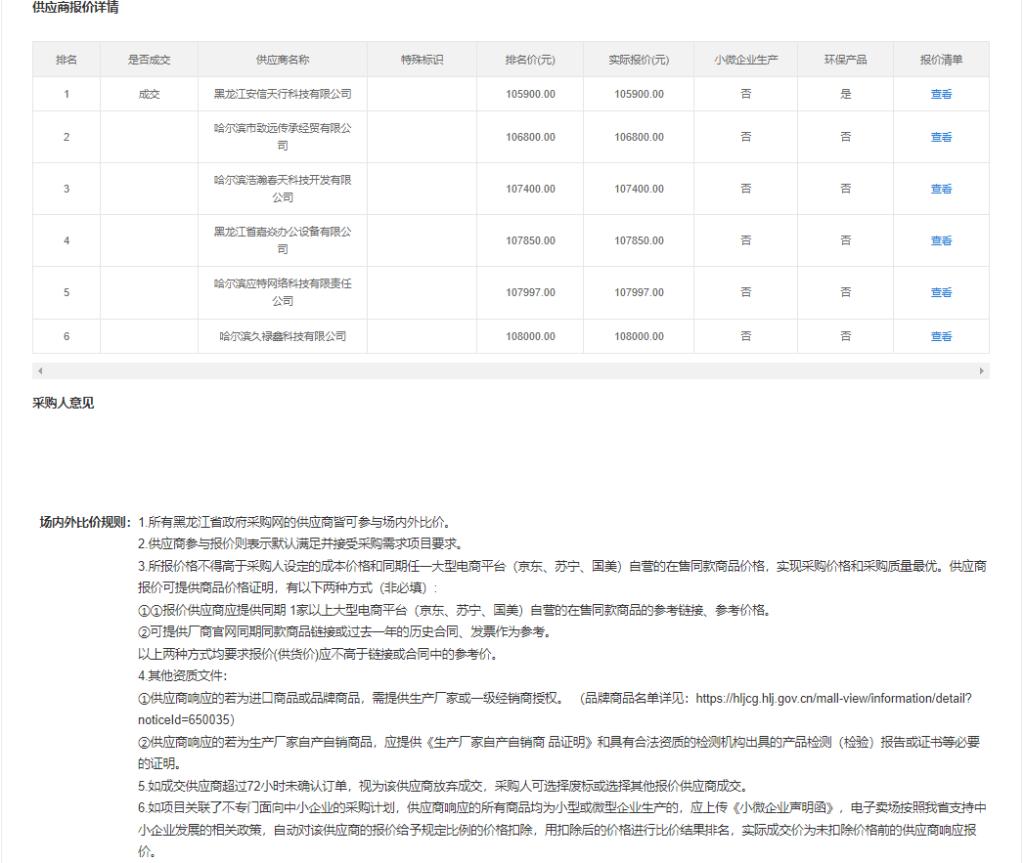Click the table's right scroll arrow
Viewport: 1024px width, 863px height.
point(982,371)
